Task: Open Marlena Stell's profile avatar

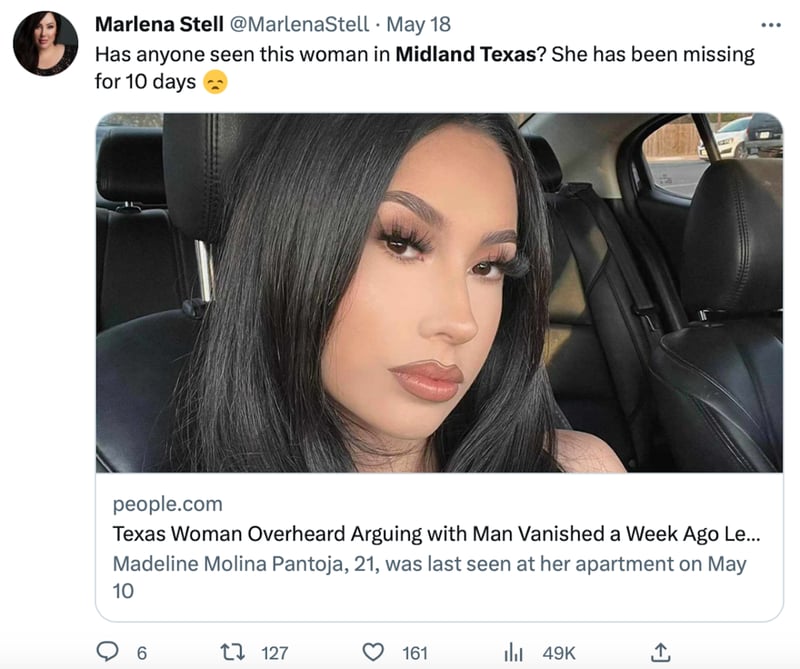Action: 46,43
